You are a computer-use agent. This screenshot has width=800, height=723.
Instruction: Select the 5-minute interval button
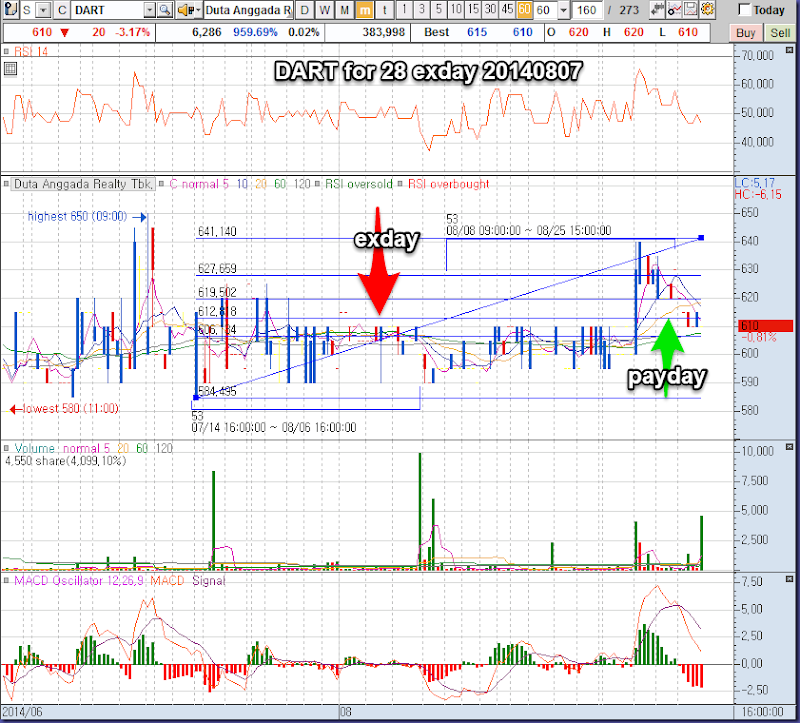[439, 9]
